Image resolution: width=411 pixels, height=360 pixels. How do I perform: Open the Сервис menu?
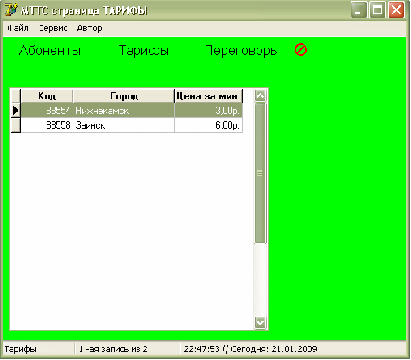53,28
